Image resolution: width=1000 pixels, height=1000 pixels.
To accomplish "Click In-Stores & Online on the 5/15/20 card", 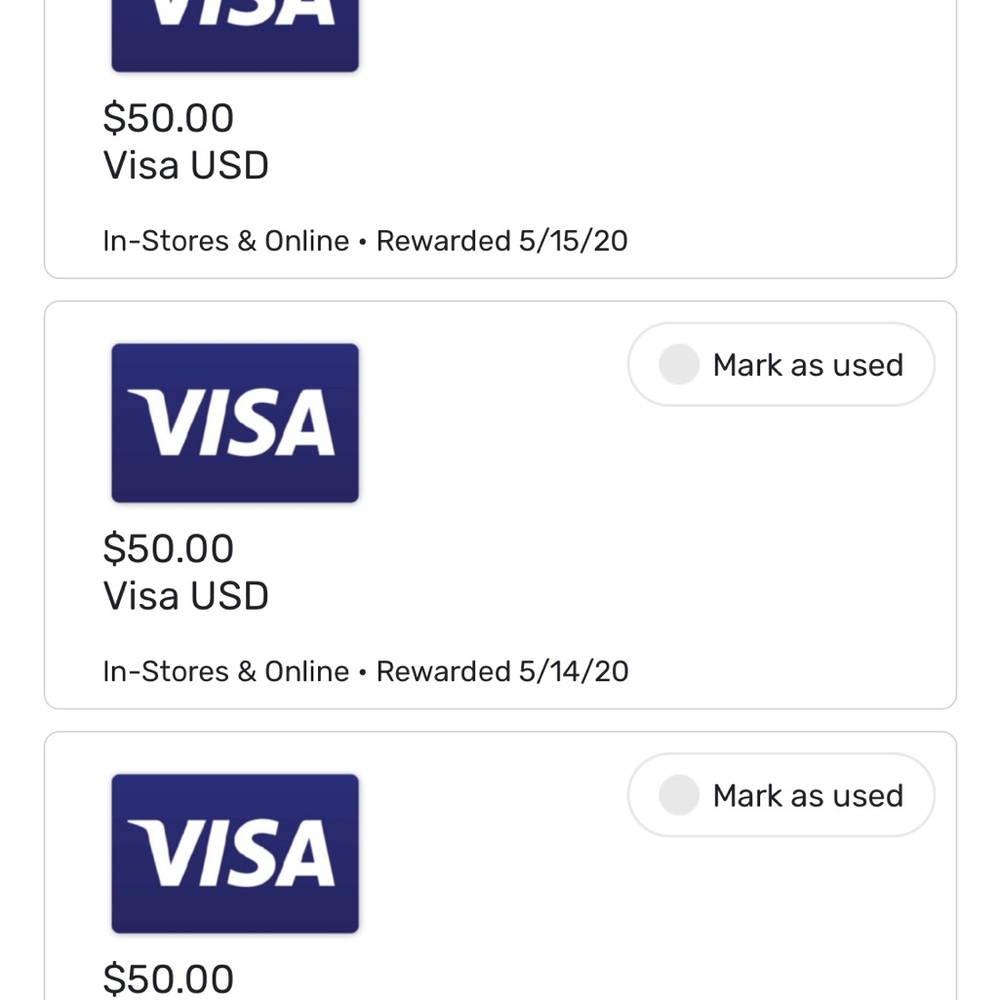I will [226, 241].
